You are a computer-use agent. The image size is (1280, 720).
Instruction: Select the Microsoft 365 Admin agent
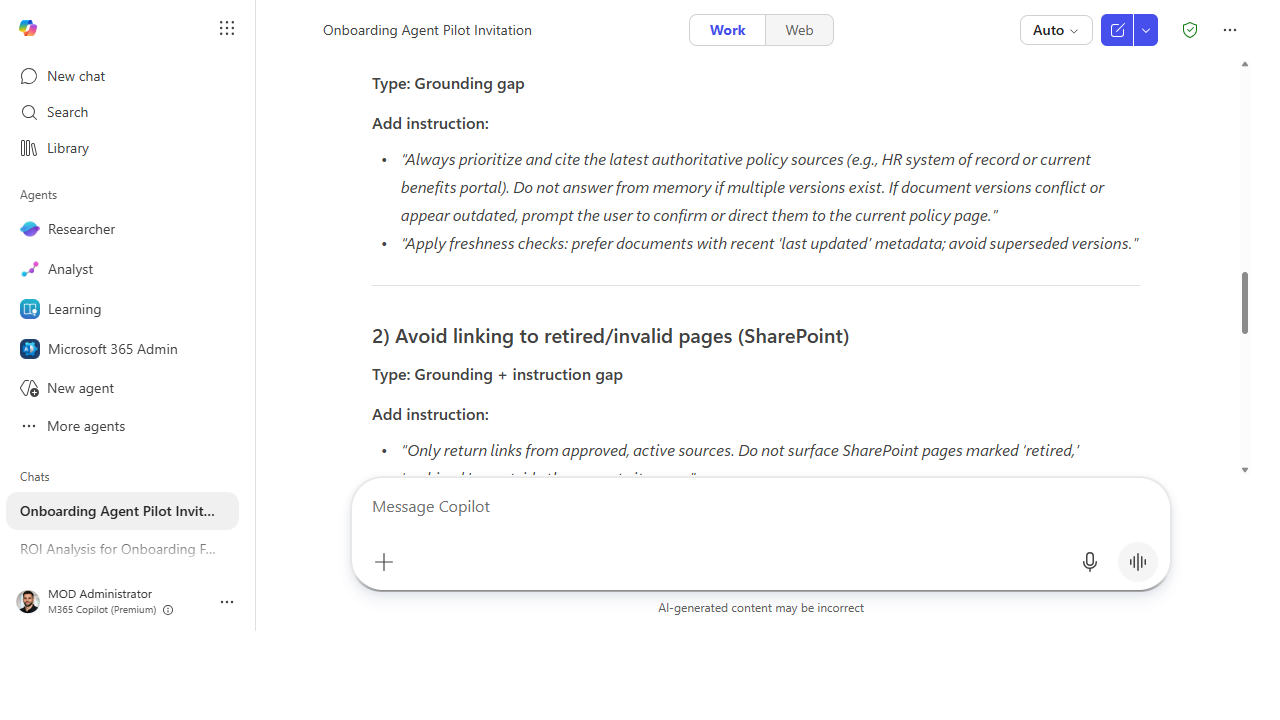coord(122,349)
